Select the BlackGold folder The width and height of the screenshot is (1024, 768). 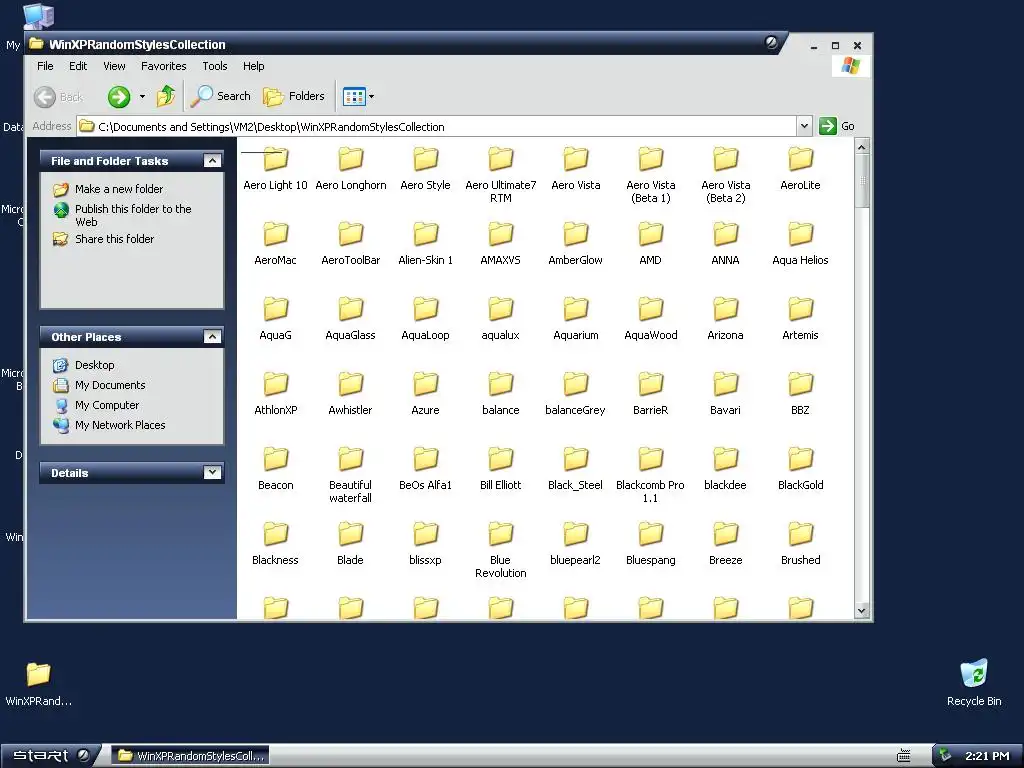click(x=800, y=469)
